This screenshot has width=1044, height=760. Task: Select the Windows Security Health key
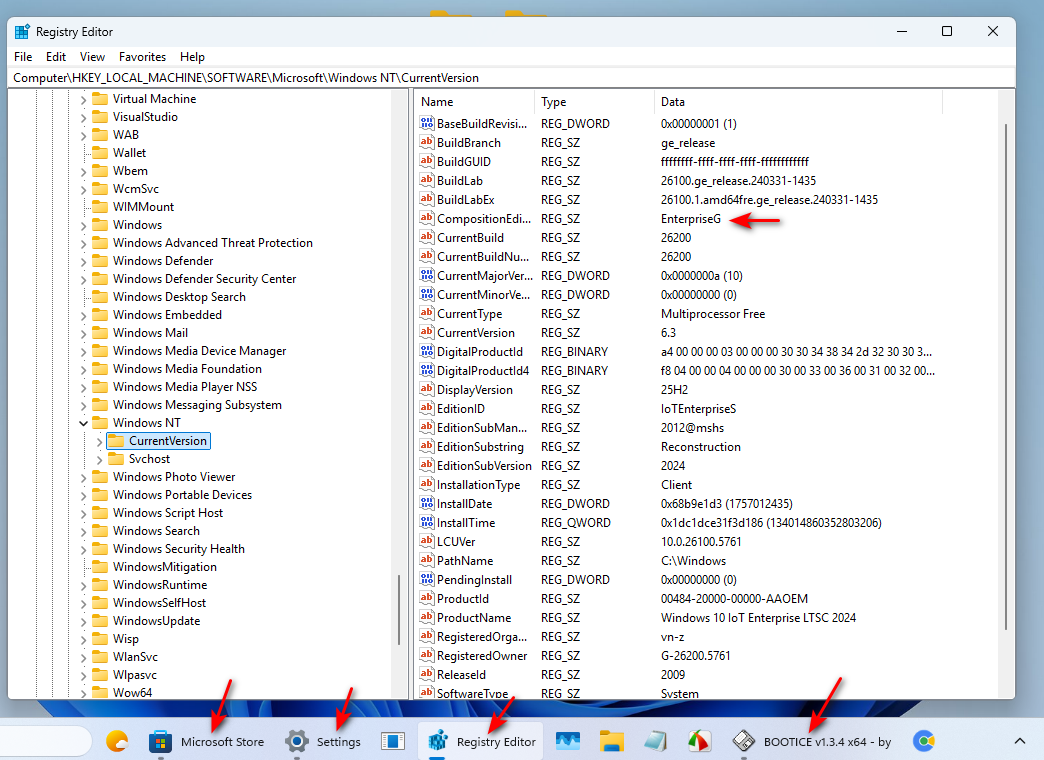[x=178, y=548]
